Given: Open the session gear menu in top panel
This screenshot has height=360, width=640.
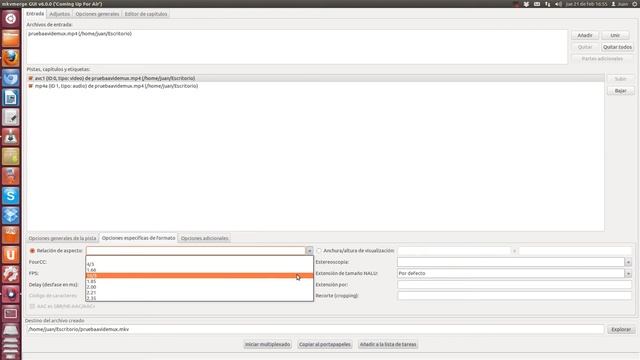Looking at the screenshot, I should click(635, 4).
